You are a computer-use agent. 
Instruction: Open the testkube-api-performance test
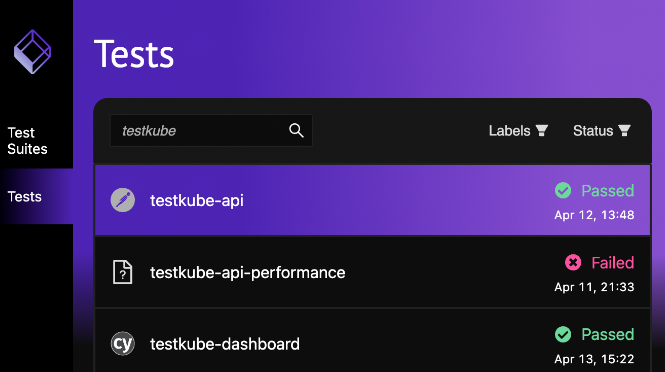point(247,272)
